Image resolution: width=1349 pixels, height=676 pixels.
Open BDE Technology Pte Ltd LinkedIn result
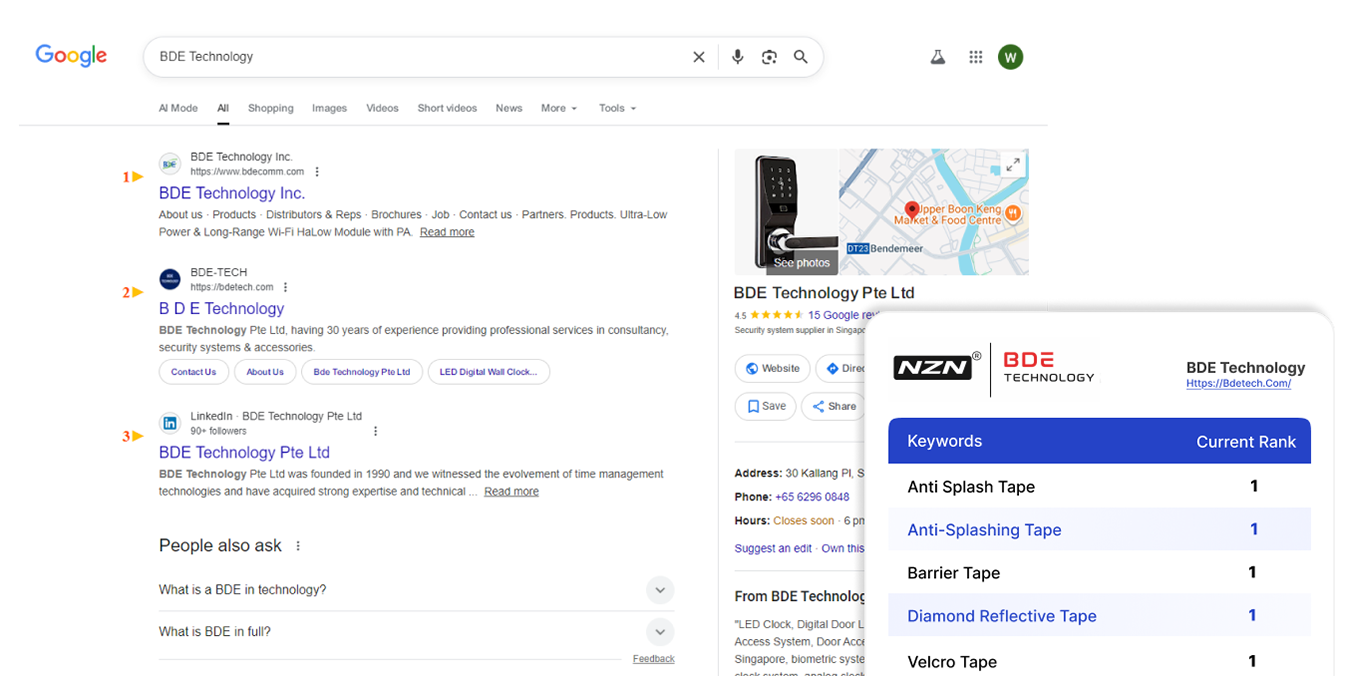pyautogui.click(x=244, y=453)
